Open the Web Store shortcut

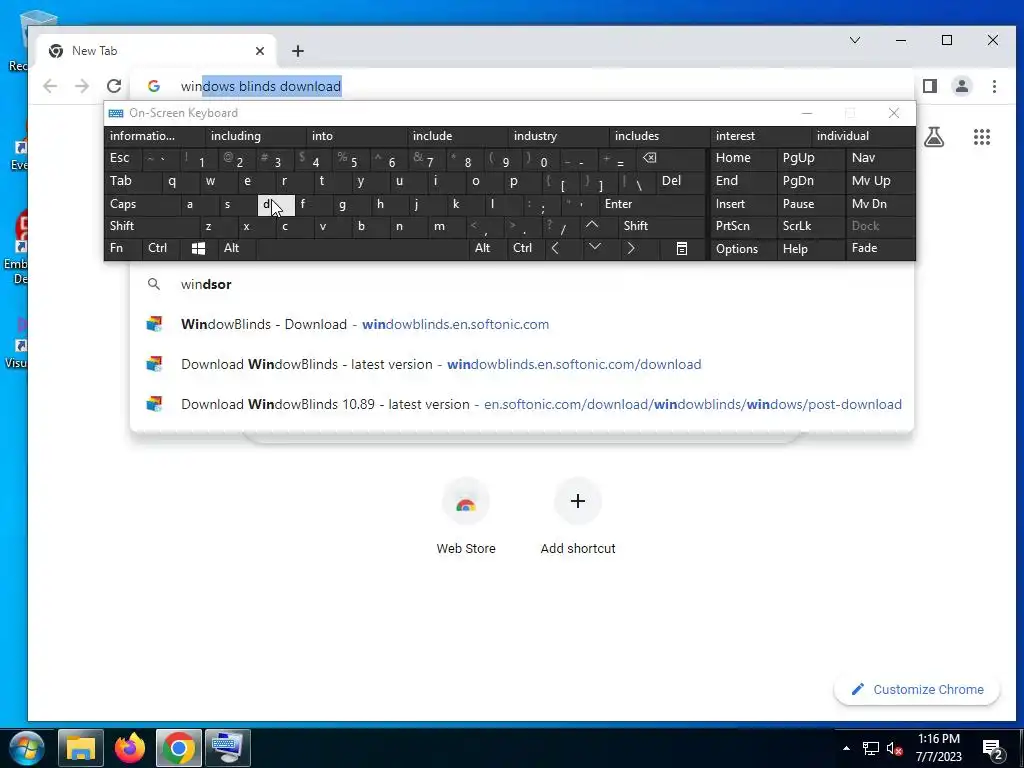coord(466,518)
